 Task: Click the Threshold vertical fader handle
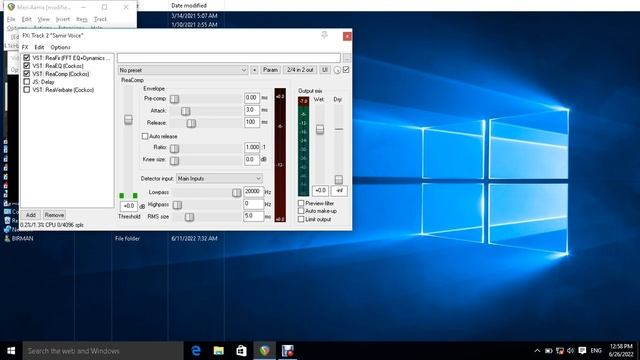click(128, 119)
